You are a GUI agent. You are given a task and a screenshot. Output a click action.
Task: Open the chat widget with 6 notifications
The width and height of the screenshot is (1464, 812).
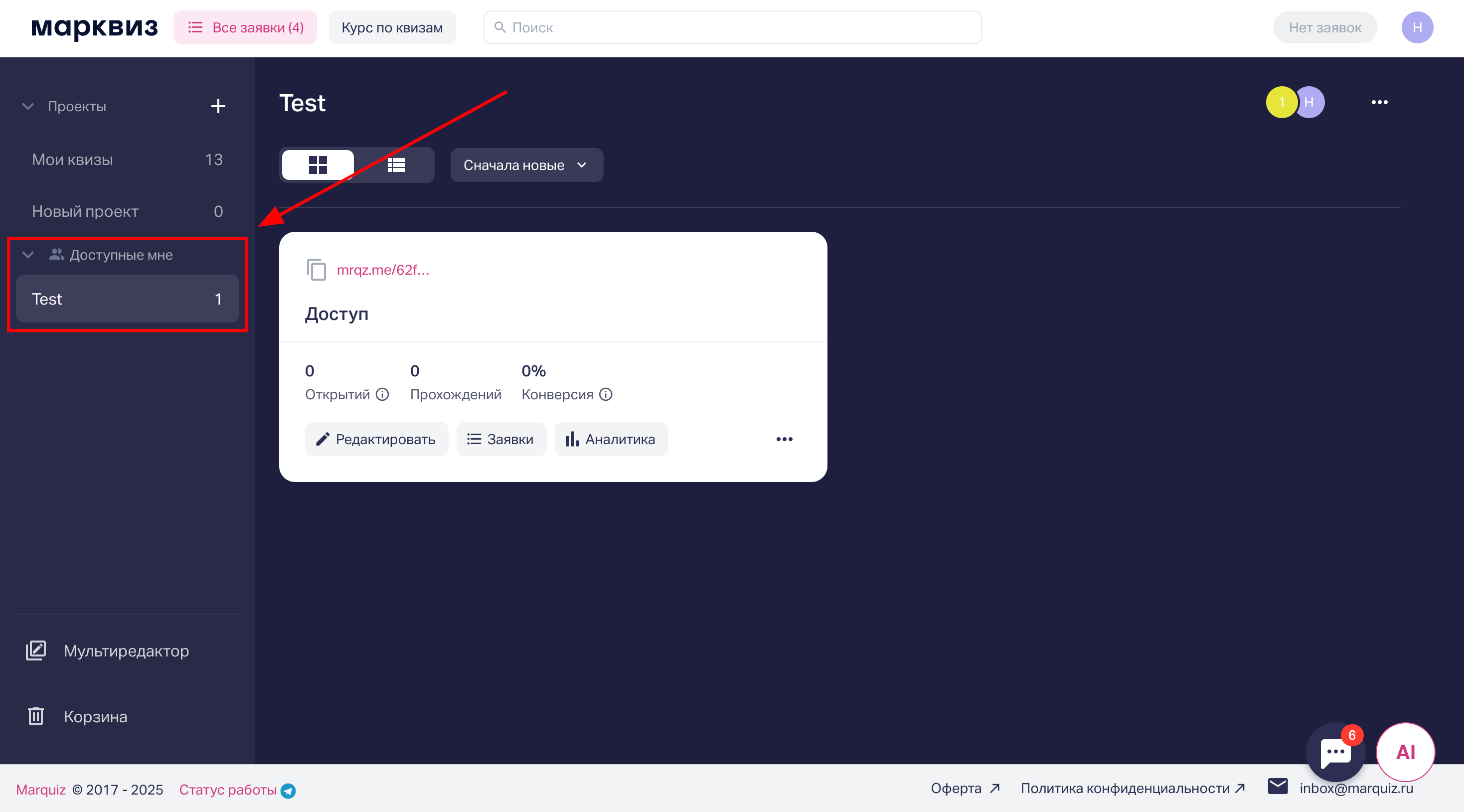pyautogui.click(x=1334, y=753)
